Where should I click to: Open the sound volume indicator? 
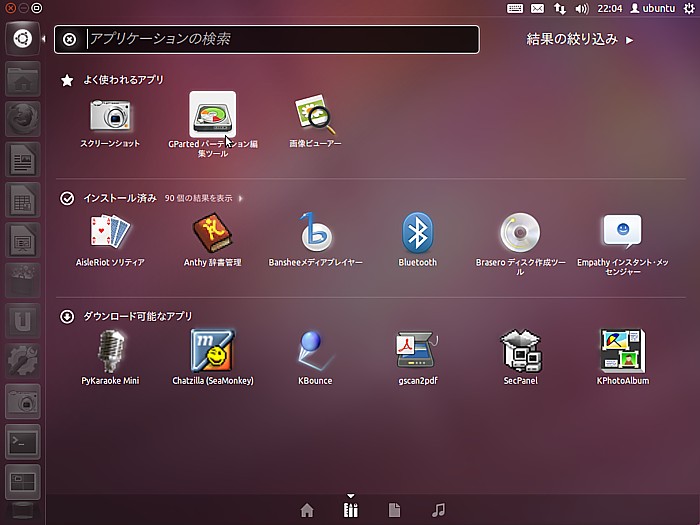[582, 8]
